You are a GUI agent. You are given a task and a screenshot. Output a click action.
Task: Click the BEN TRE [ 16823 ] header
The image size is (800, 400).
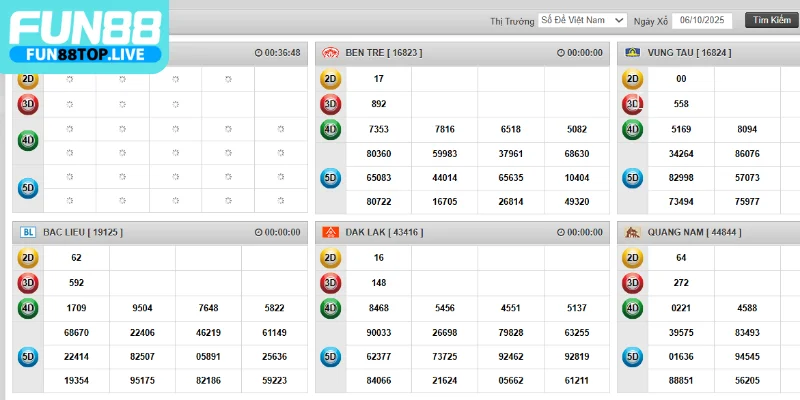tap(384, 53)
